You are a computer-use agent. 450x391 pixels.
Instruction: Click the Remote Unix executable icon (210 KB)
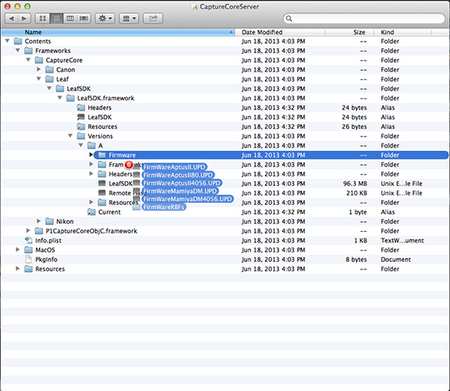point(102,193)
